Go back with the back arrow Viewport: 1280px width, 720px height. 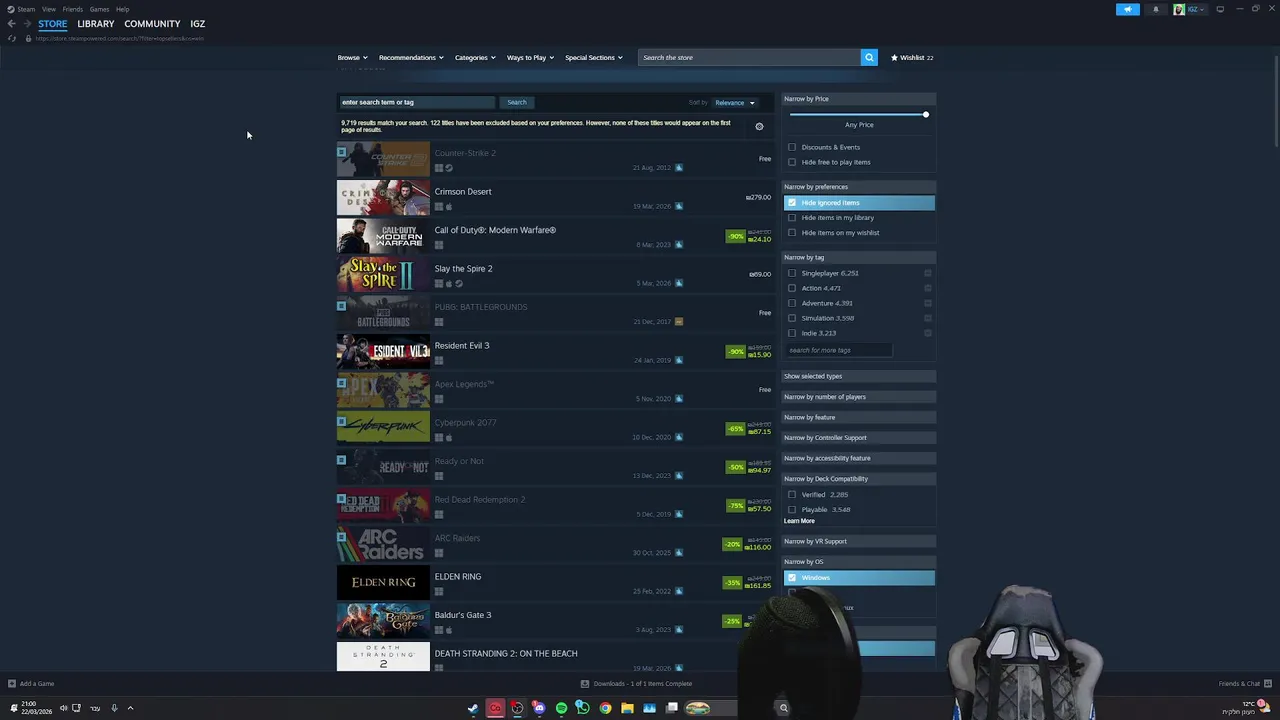[11, 24]
